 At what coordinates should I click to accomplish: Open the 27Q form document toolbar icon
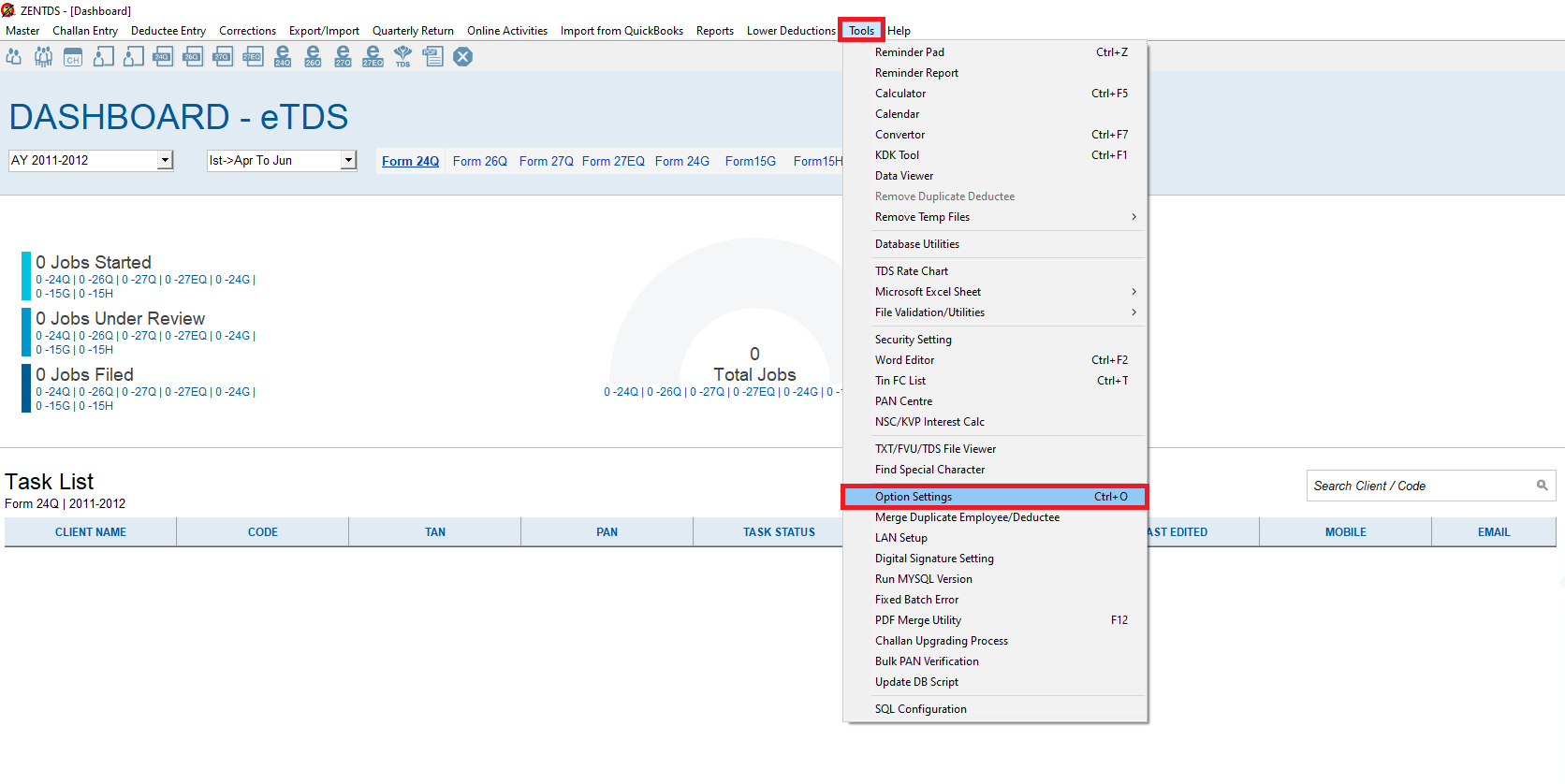223,57
